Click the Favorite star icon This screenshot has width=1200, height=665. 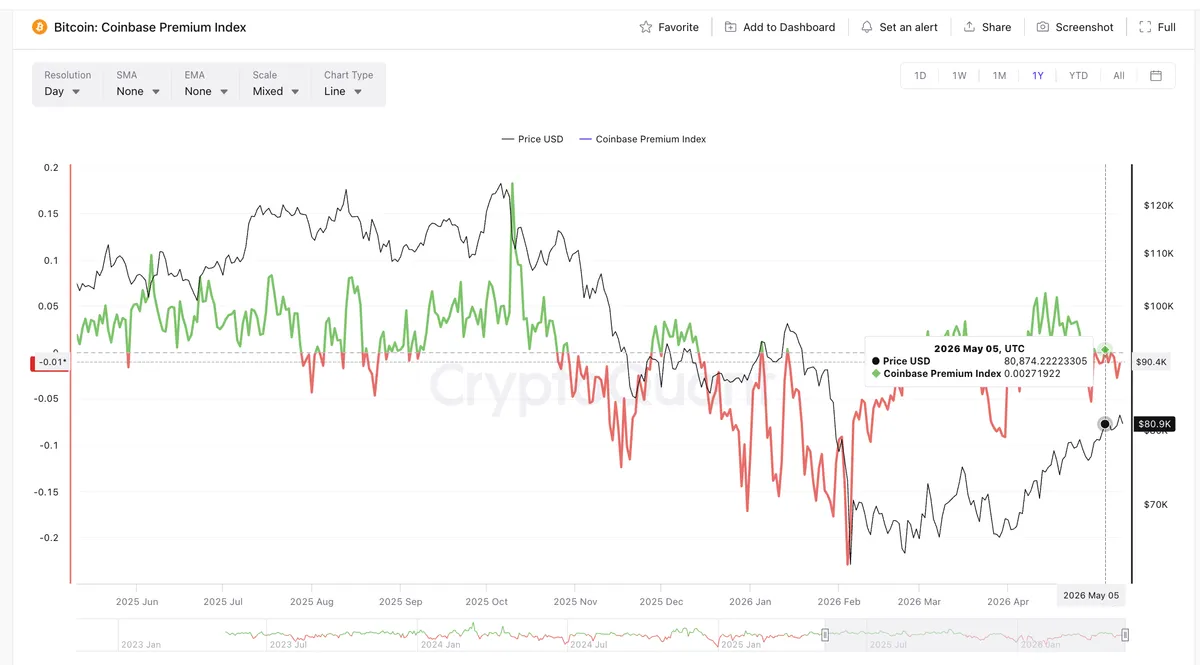[646, 27]
